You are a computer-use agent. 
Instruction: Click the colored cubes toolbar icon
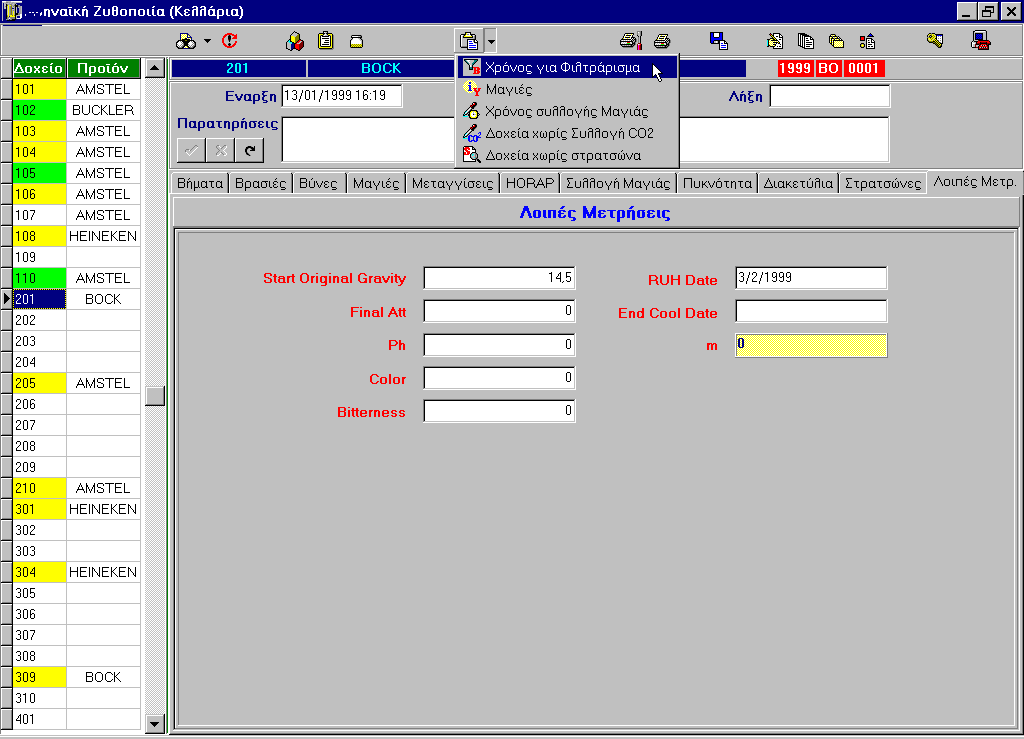click(x=295, y=41)
